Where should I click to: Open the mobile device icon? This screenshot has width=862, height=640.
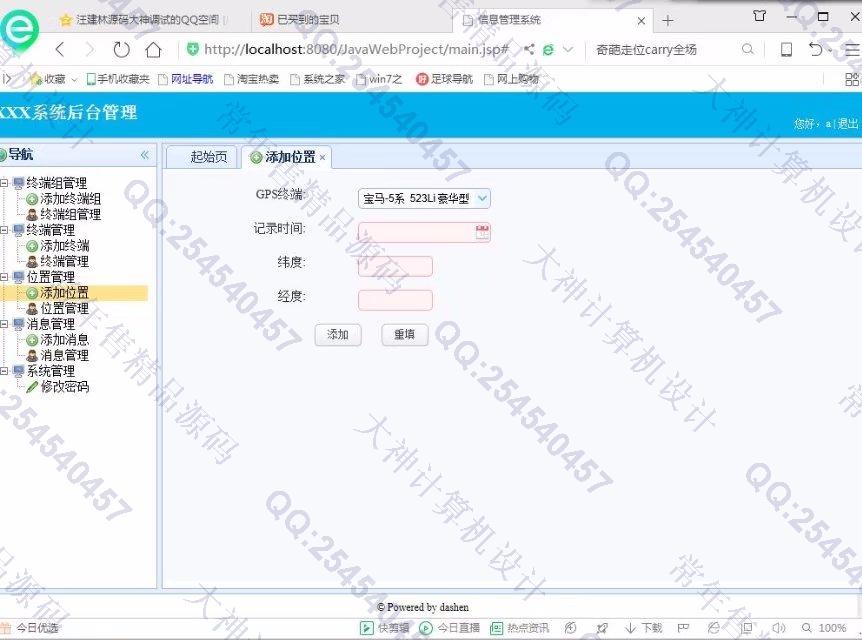click(x=787, y=49)
